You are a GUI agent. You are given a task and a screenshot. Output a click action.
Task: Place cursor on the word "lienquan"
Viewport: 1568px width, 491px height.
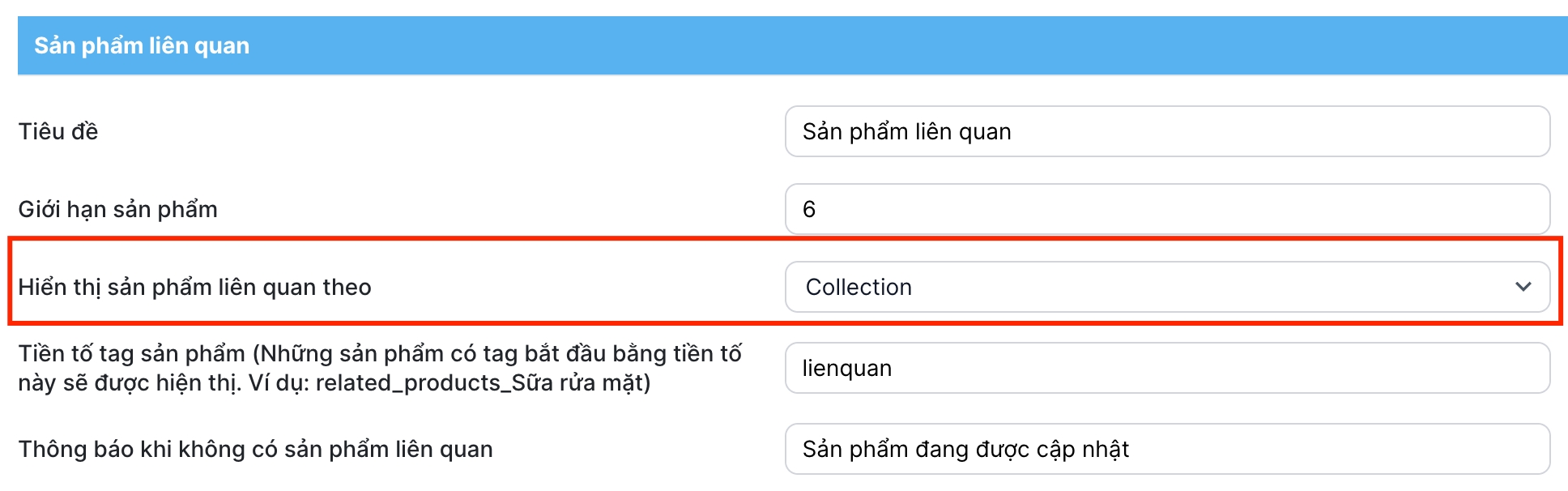click(x=846, y=368)
